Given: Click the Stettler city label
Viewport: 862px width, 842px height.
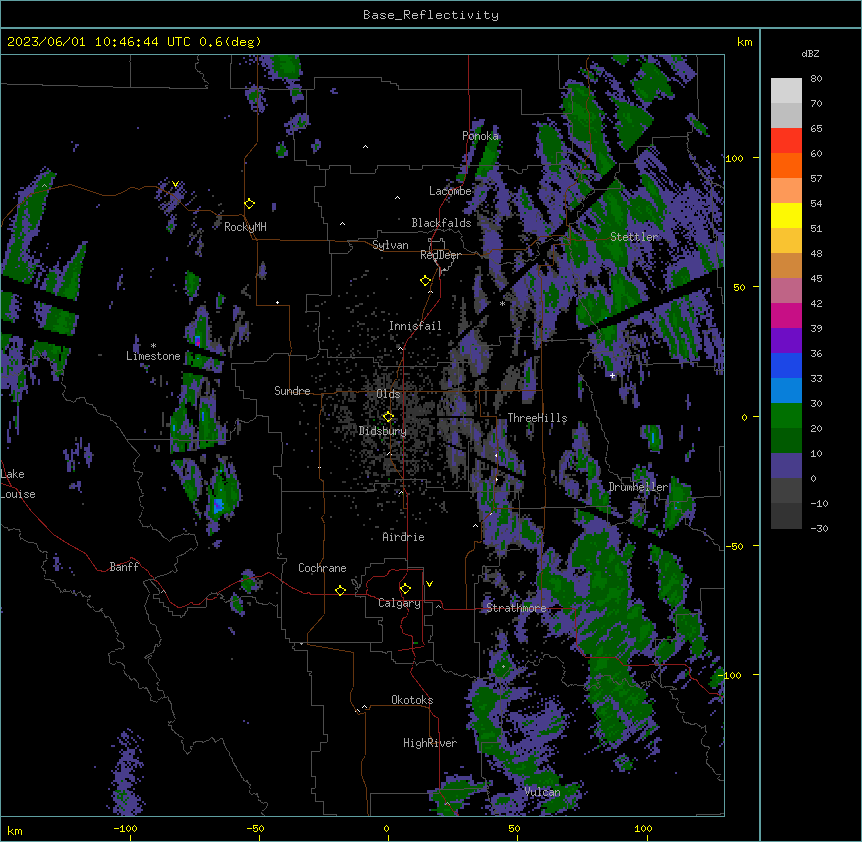Looking at the screenshot, I should point(634,237).
